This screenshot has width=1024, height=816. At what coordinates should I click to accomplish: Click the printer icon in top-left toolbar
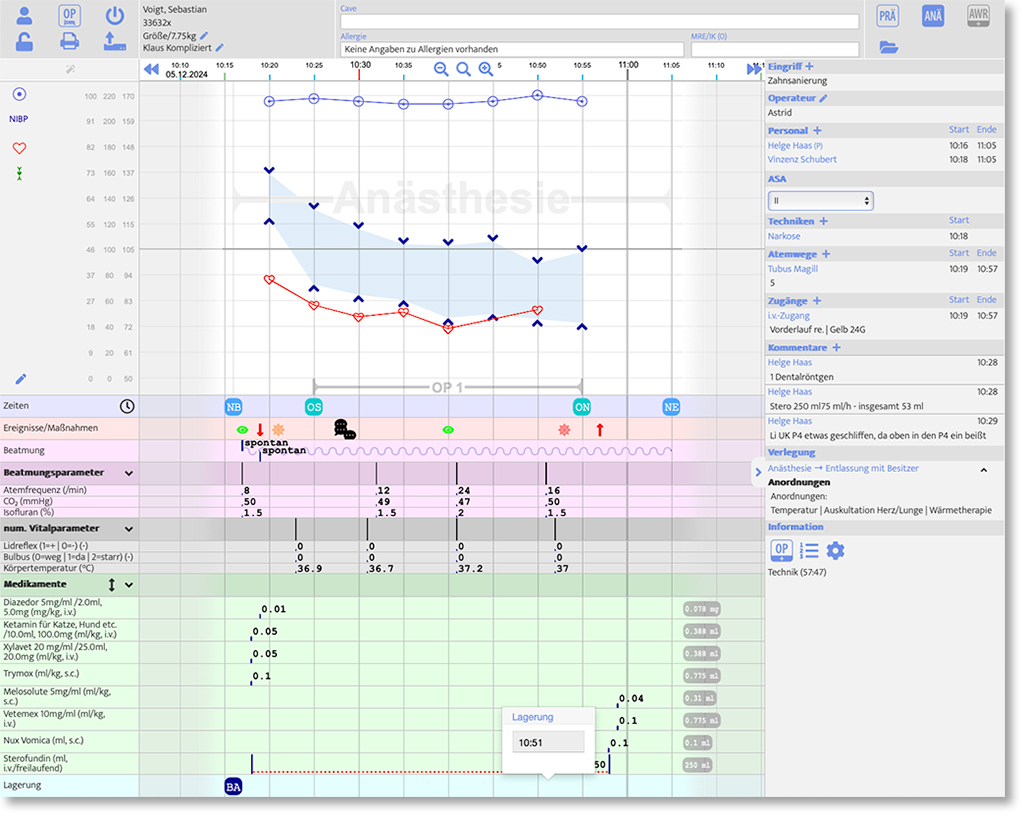70,41
